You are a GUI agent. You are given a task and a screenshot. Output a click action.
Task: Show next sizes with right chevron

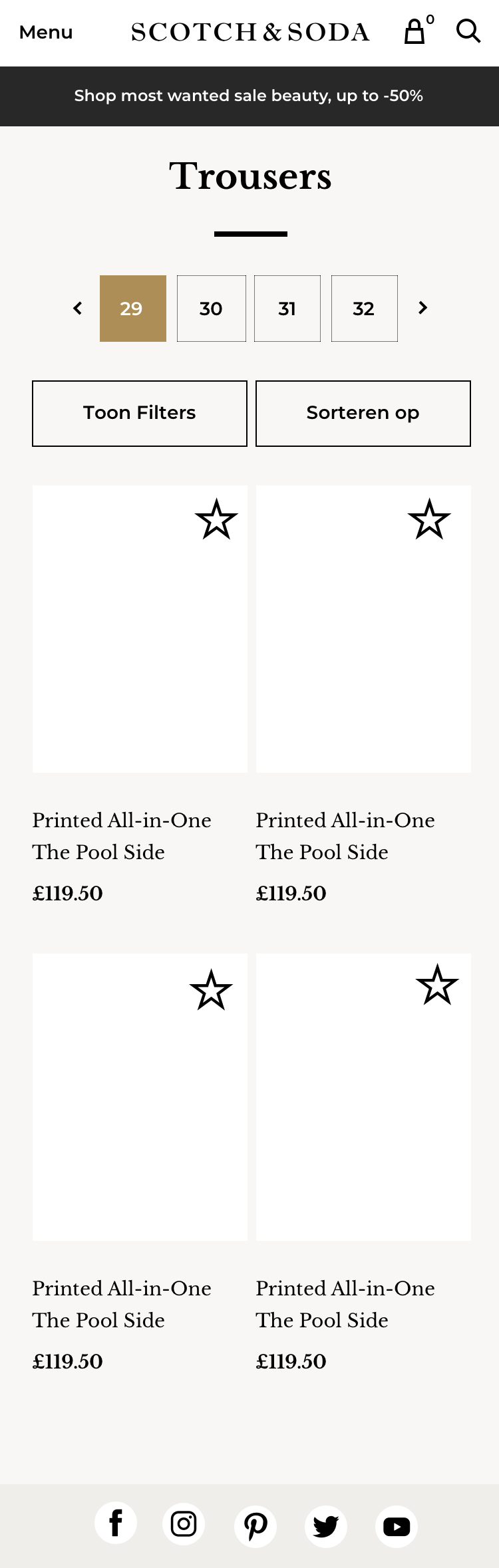[422, 308]
